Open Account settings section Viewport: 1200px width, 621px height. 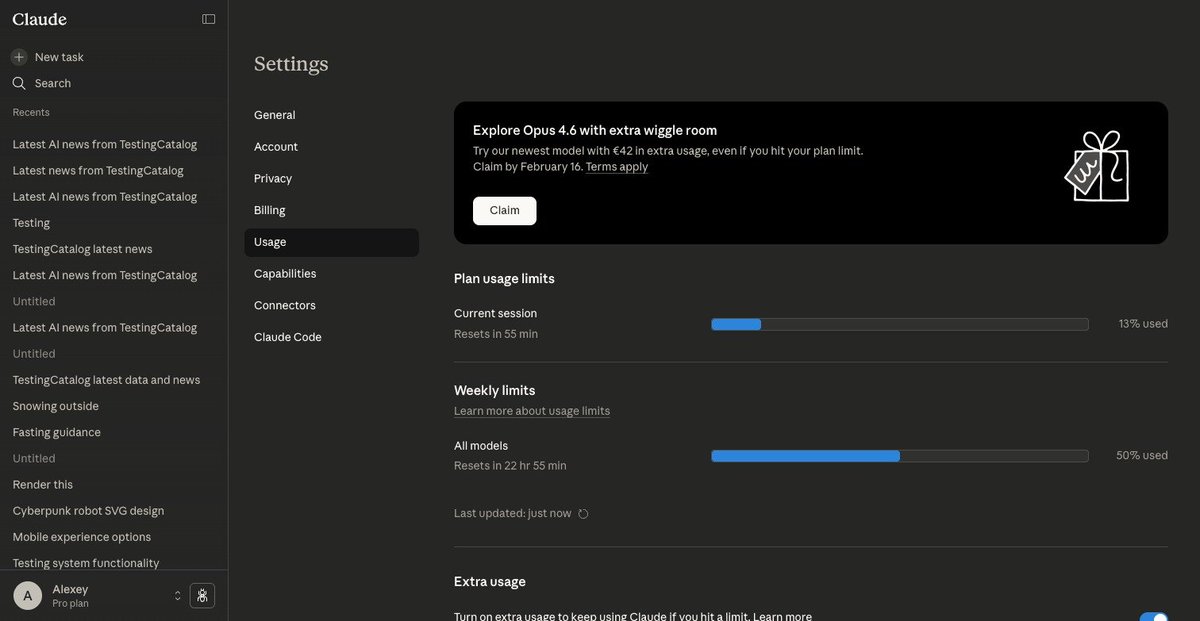331,147
